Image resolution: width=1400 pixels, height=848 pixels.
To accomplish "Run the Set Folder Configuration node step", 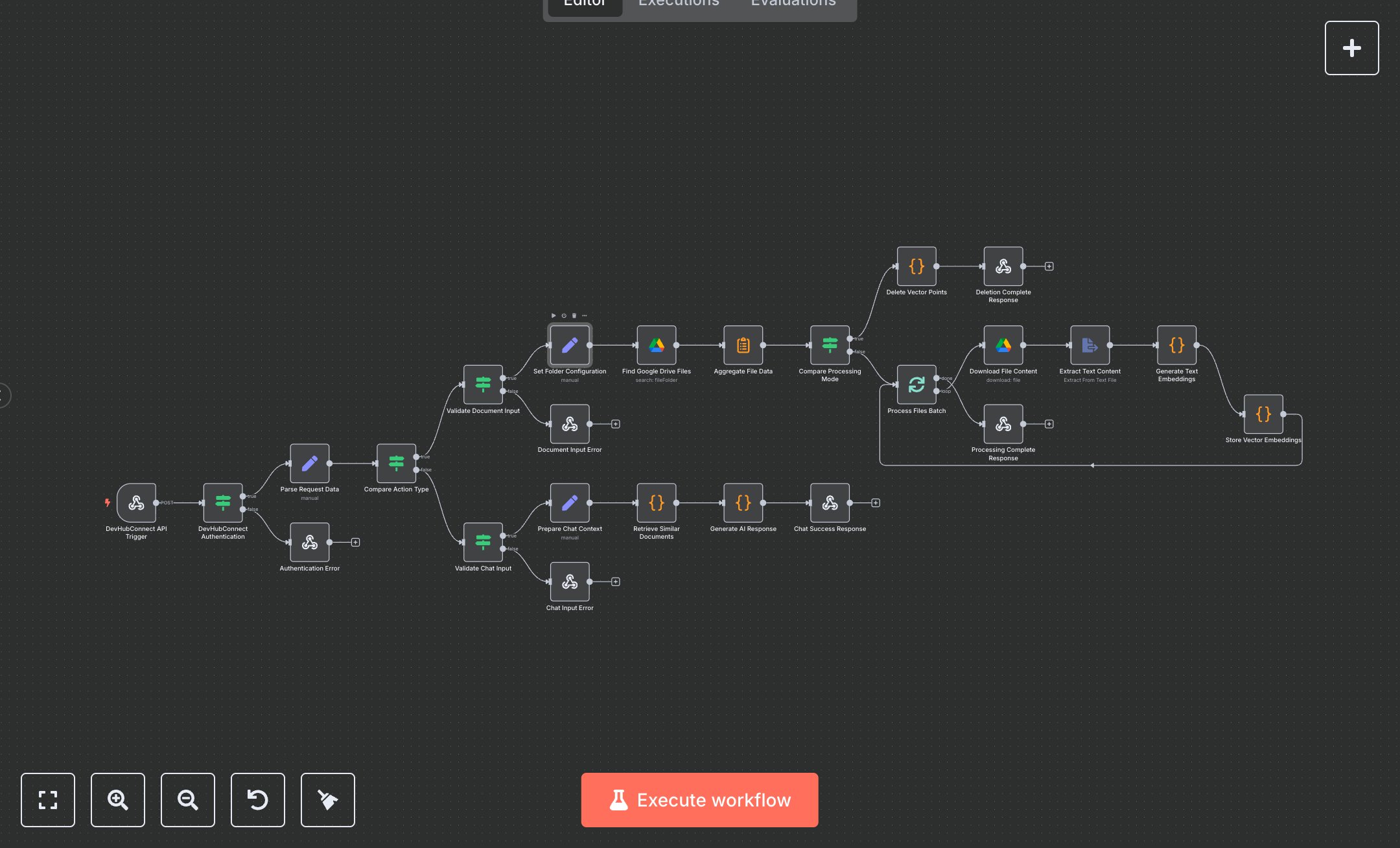I will click(554, 316).
